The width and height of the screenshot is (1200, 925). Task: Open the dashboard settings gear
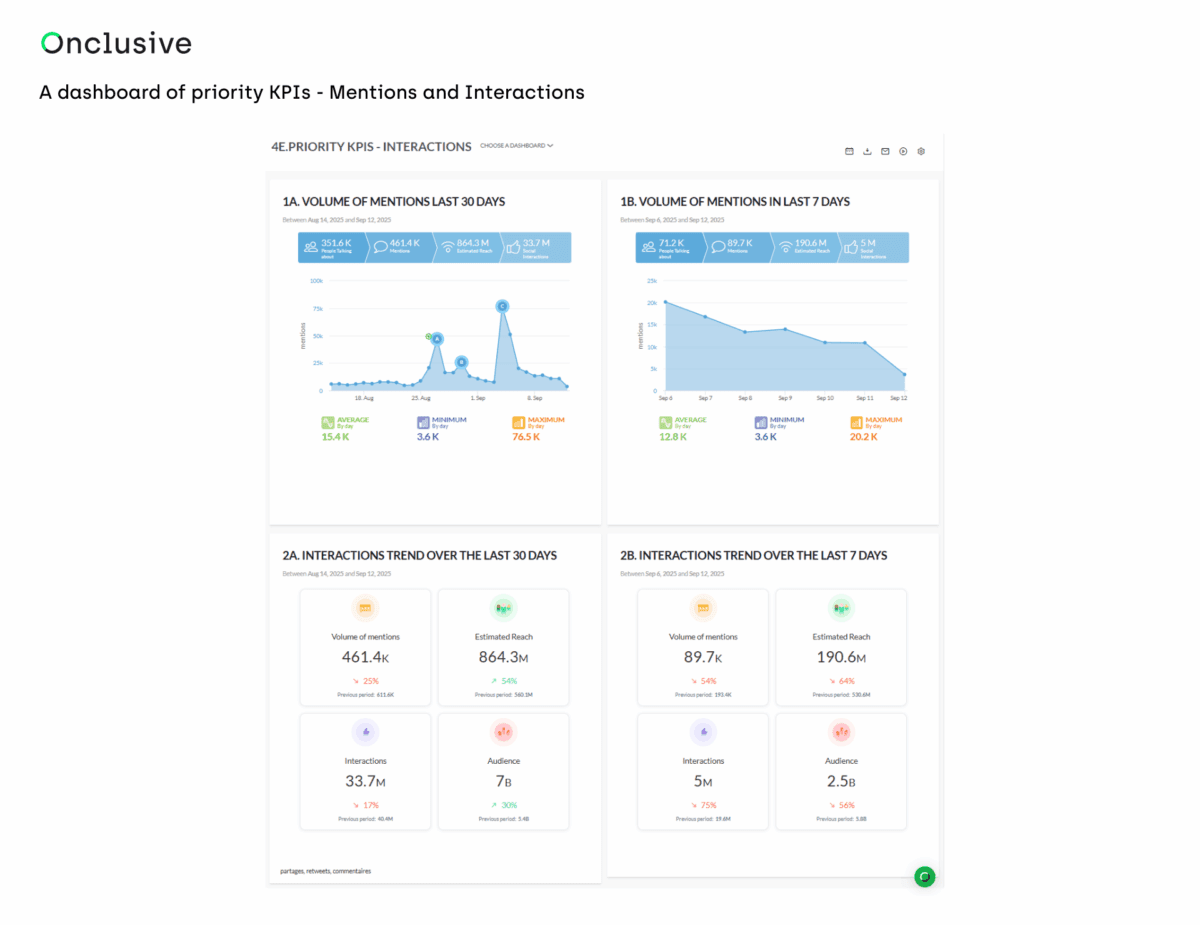click(x=921, y=151)
